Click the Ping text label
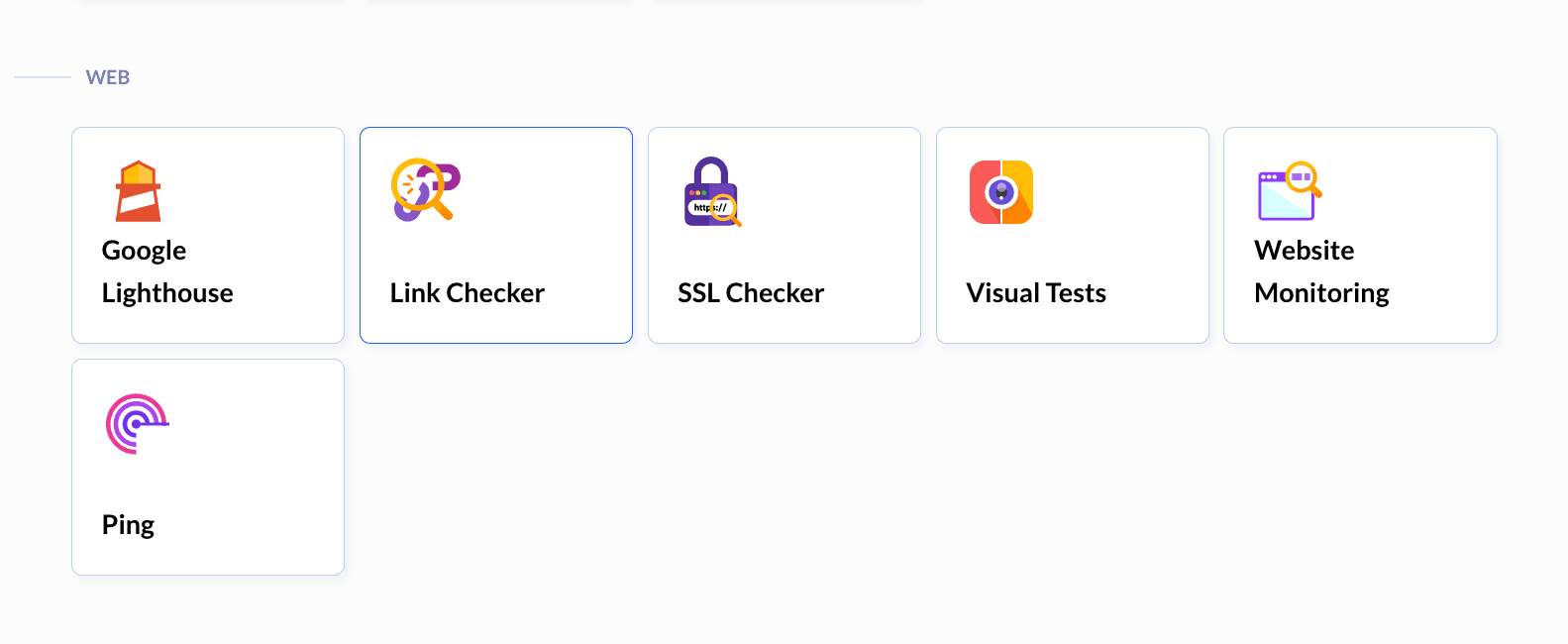 tap(128, 524)
